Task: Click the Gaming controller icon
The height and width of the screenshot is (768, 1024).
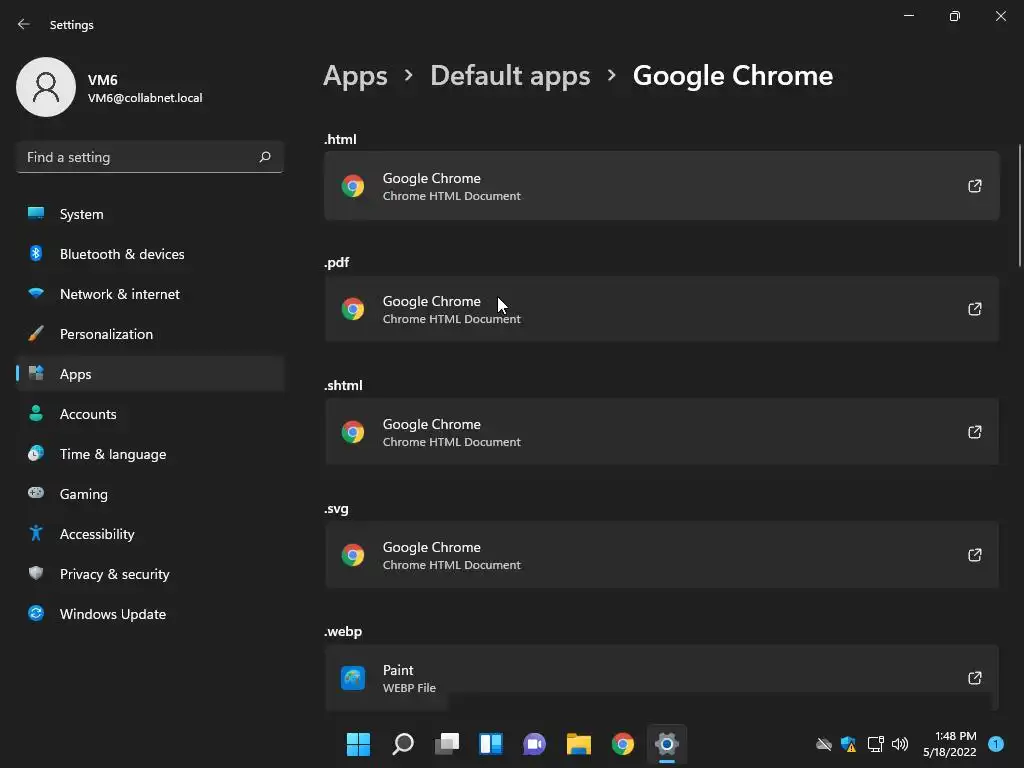Action: point(36,493)
